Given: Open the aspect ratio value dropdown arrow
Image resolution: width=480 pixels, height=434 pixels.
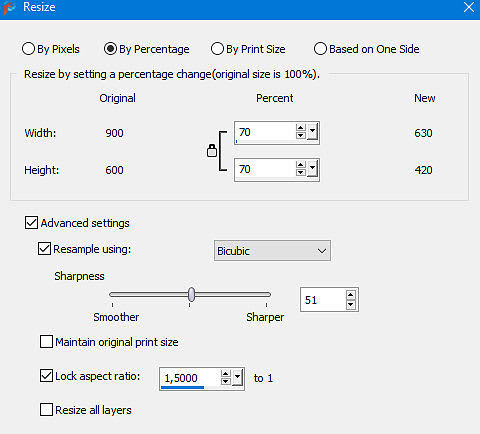Looking at the screenshot, I should (x=237, y=378).
